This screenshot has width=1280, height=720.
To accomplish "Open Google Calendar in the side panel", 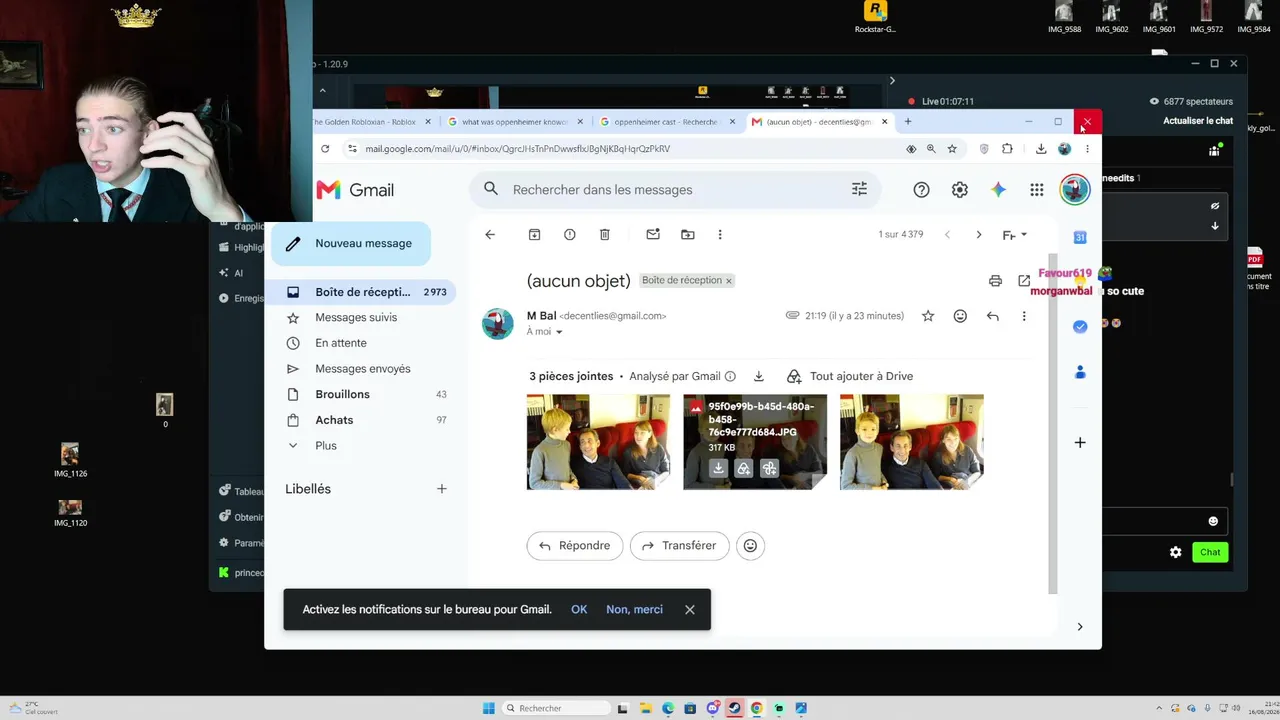I will [x=1080, y=237].
